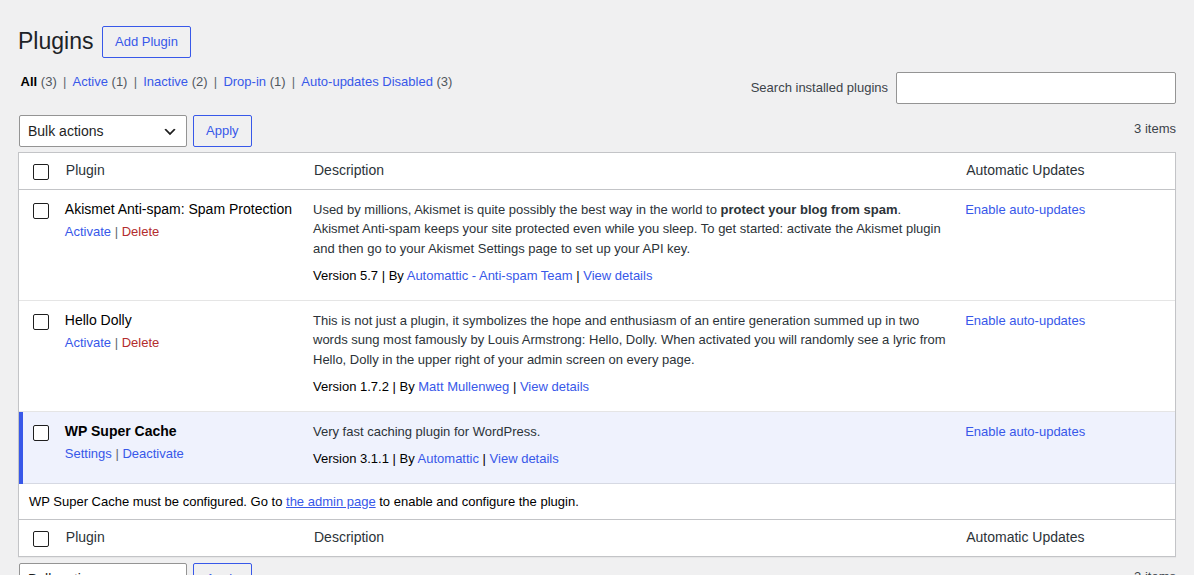Activate the Akismet Anti-spam plugin
This screenshot has height=575, width=1194.
(88, 232)
